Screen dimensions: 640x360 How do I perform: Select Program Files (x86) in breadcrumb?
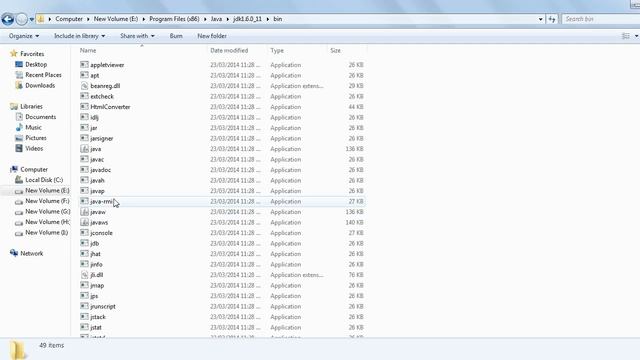coord(174,19)
